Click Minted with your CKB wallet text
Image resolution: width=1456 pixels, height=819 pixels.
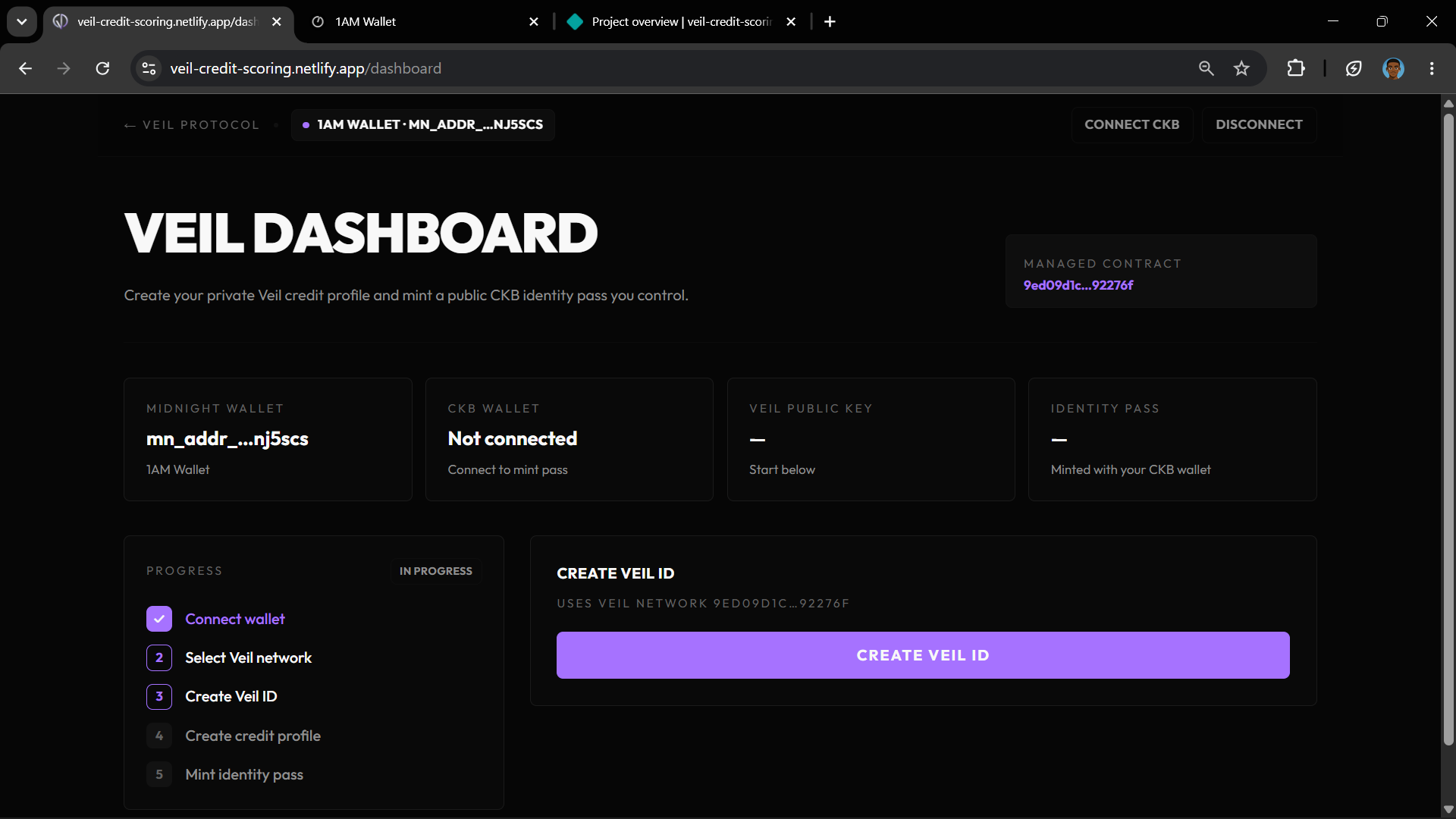point(1131,469)
